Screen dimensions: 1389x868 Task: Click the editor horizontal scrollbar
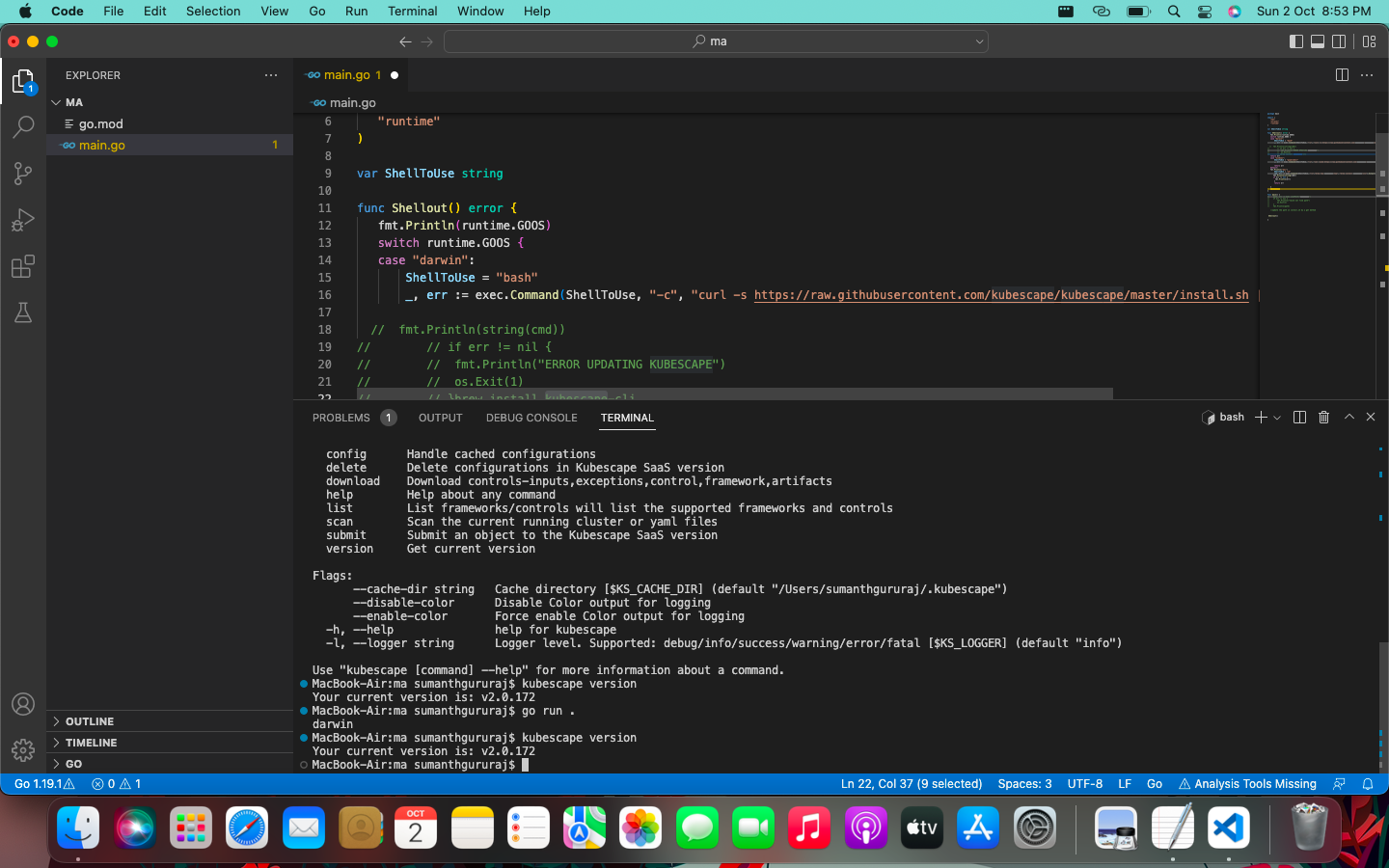coord(734,393)
